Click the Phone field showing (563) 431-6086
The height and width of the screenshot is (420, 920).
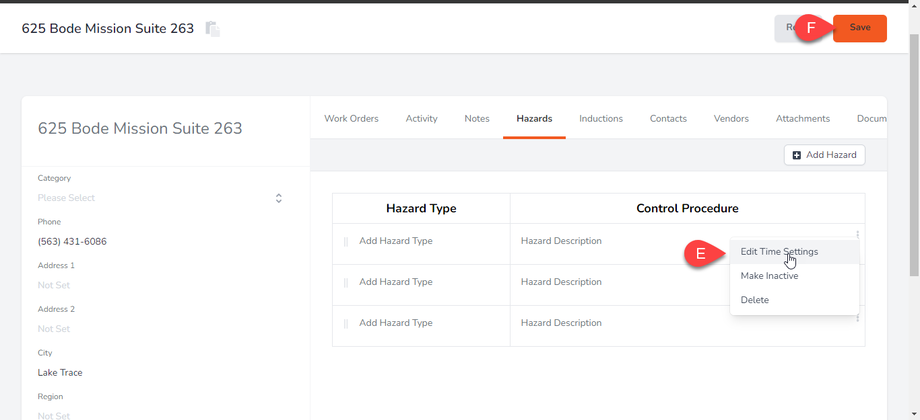(73, 242)
